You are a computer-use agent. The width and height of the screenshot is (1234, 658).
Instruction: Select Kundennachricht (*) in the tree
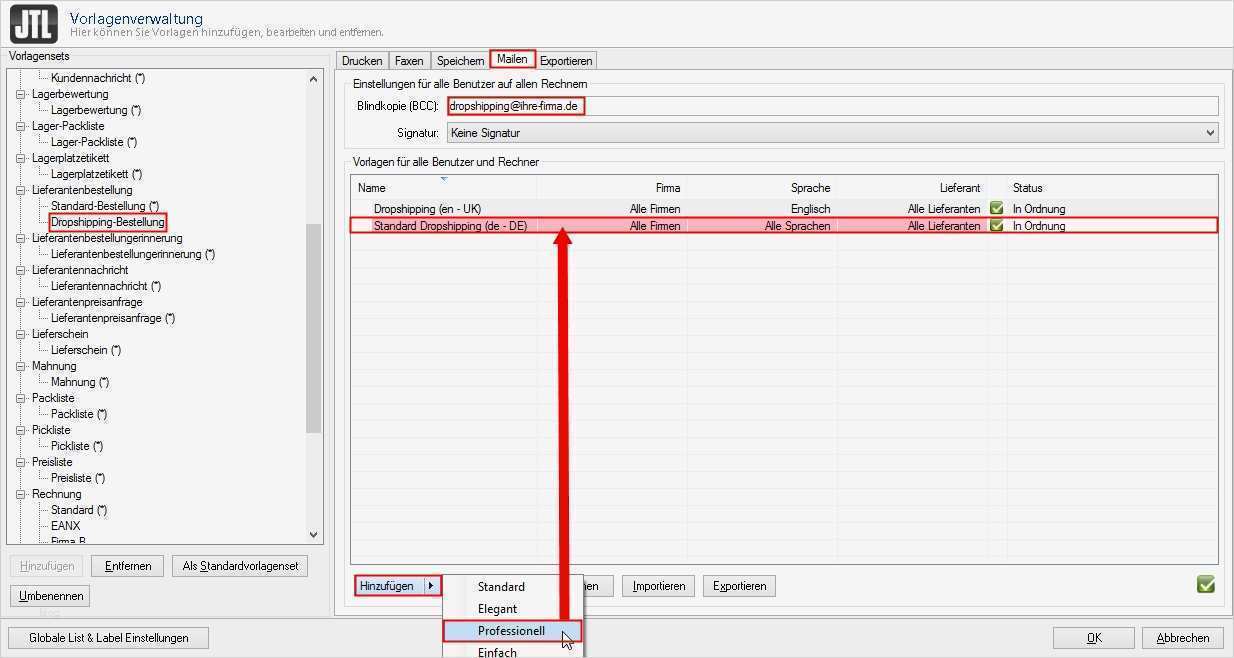tap(98, 78)
